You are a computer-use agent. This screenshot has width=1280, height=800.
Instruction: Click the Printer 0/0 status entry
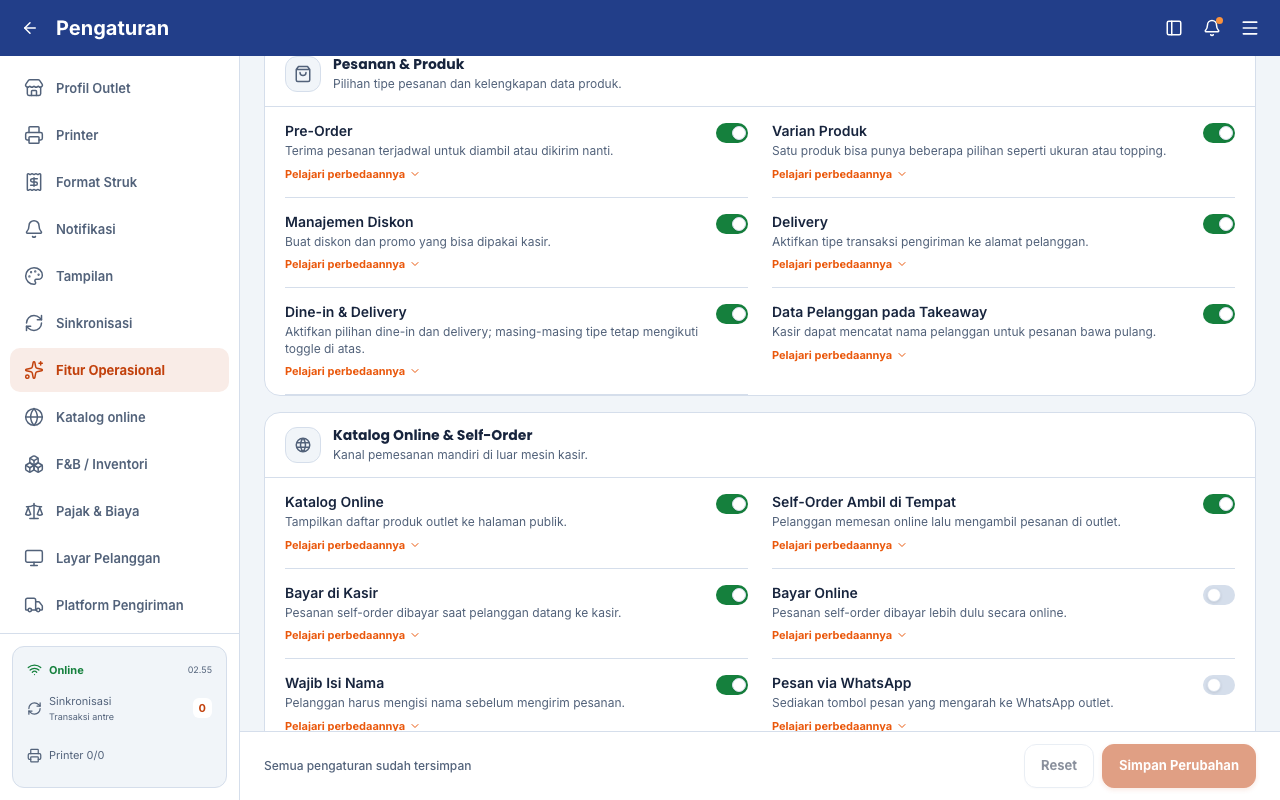[x=66, y=755]
